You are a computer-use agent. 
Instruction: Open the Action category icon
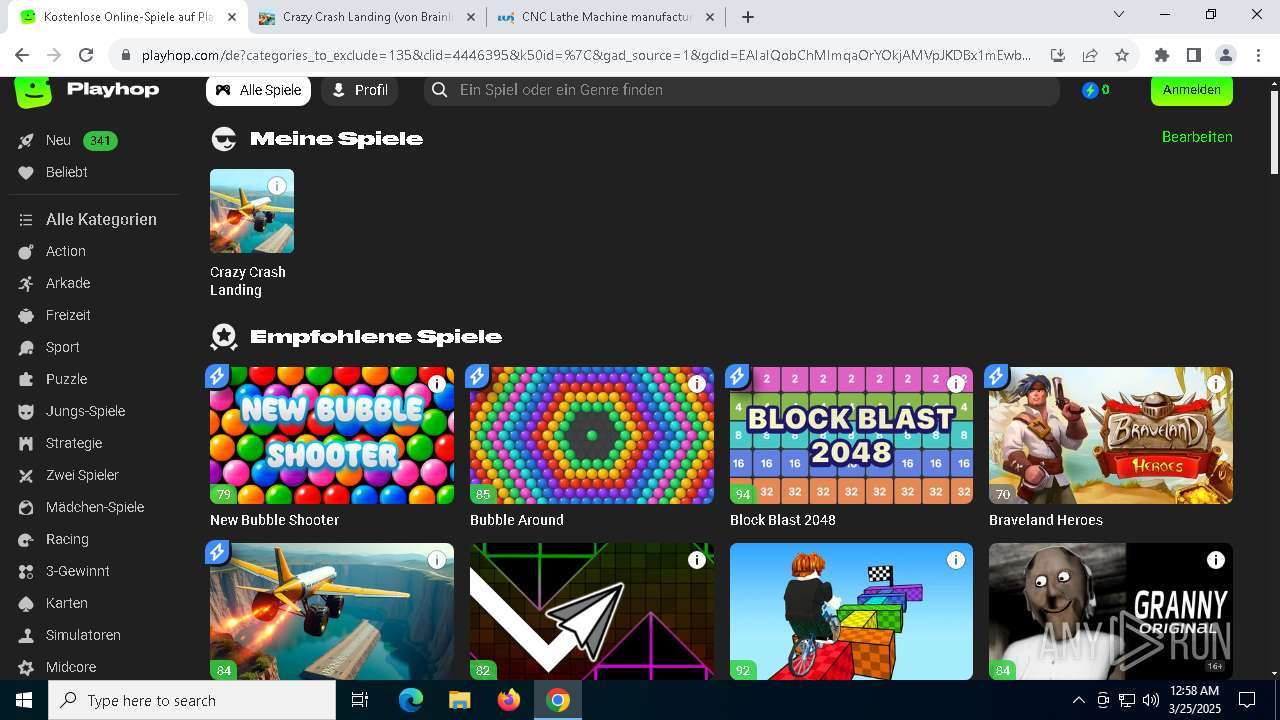(26, 252)
